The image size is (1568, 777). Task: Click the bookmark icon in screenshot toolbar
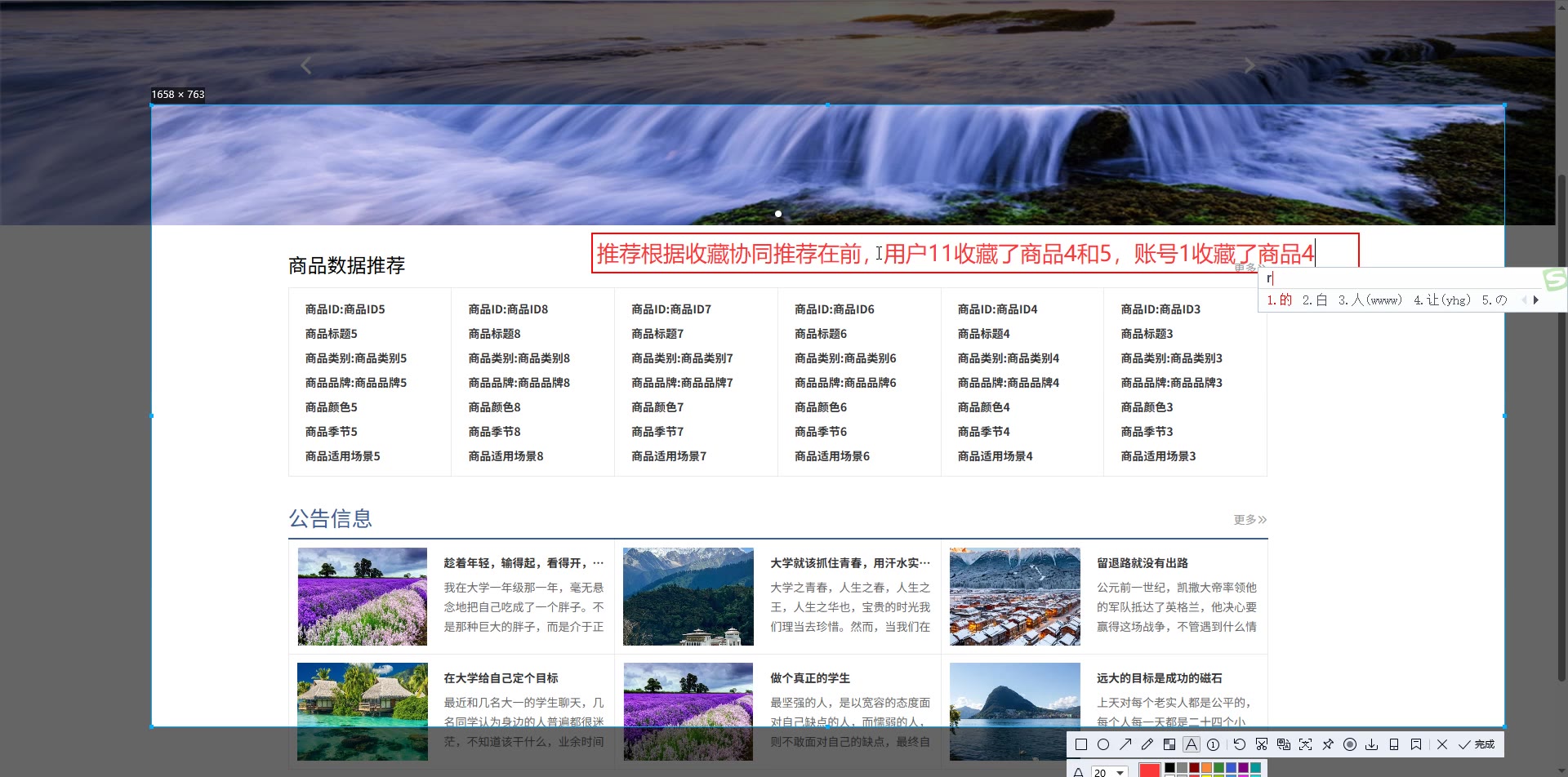[x=1416, y=744]
